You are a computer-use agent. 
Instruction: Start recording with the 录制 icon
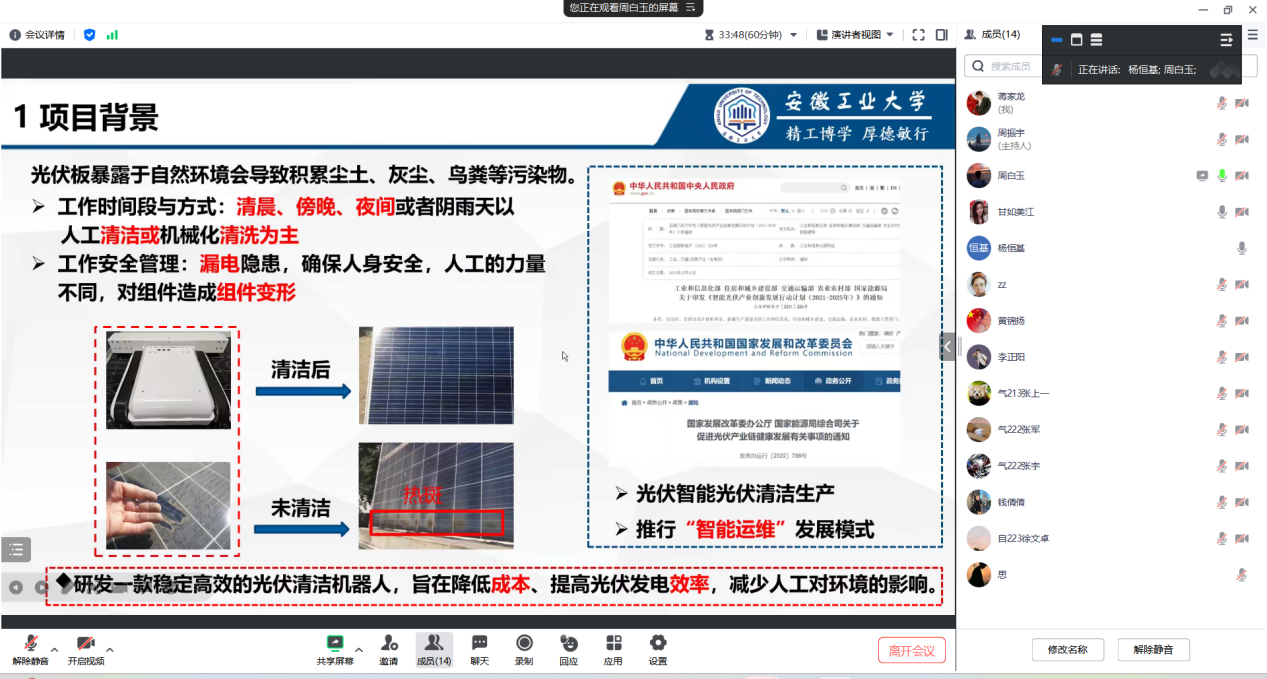coord(524,643)
